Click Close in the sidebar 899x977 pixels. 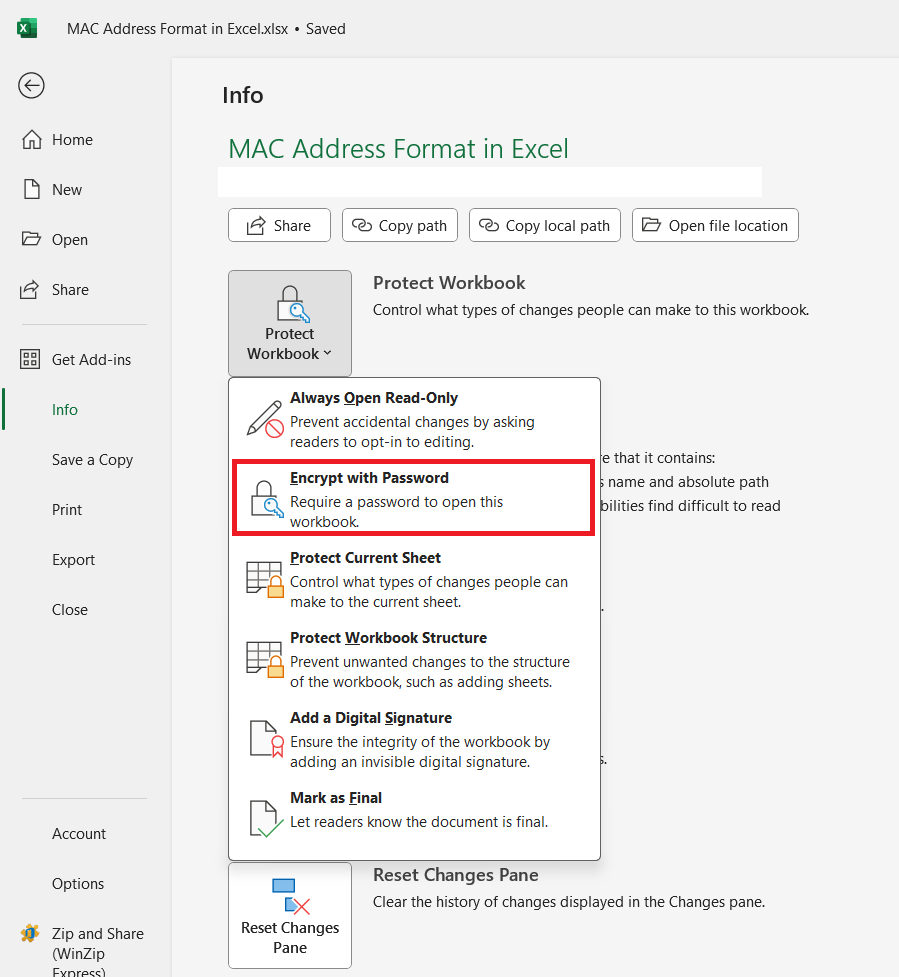pyautogui.click(x=70, y=609)
